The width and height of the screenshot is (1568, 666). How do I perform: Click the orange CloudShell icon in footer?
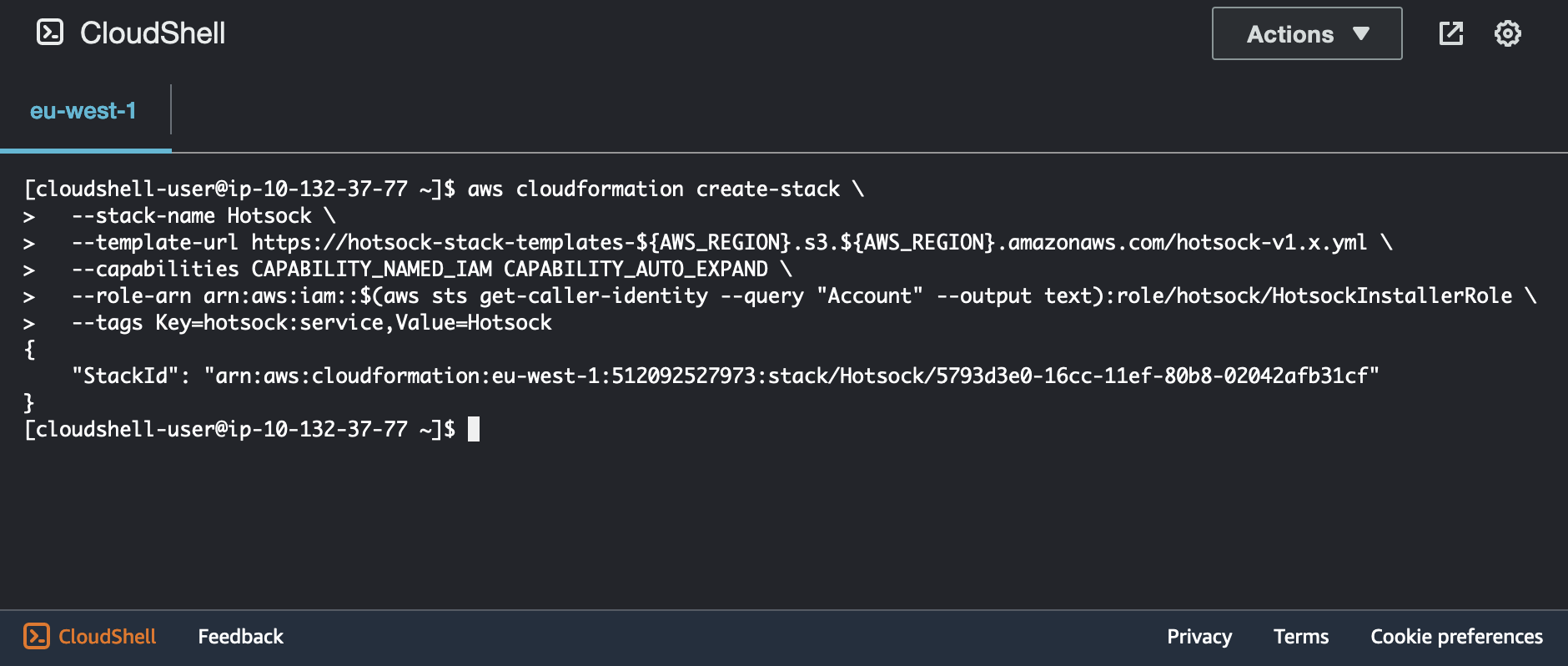[x=37, y=636]
